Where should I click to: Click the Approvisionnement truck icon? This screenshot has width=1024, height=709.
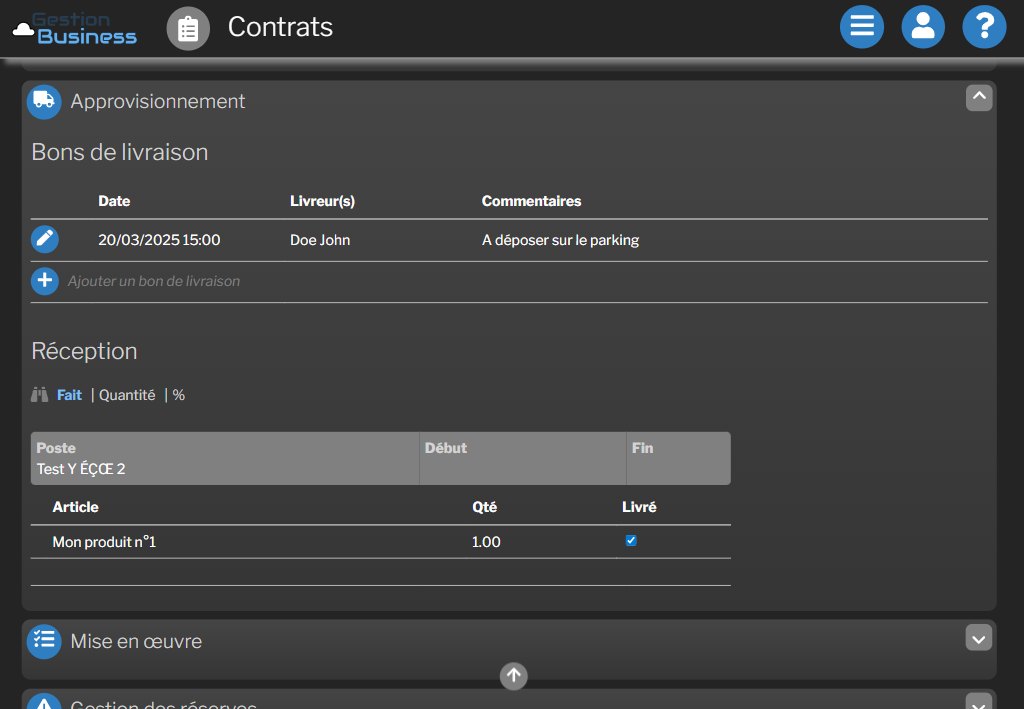(x=44, y=101)
